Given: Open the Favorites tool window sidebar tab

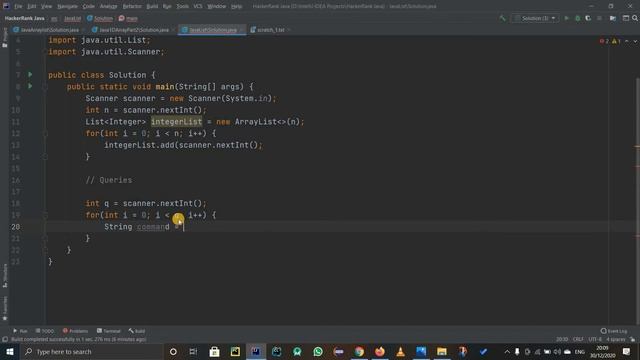Looking at the screenshot, I should (5, 308).
